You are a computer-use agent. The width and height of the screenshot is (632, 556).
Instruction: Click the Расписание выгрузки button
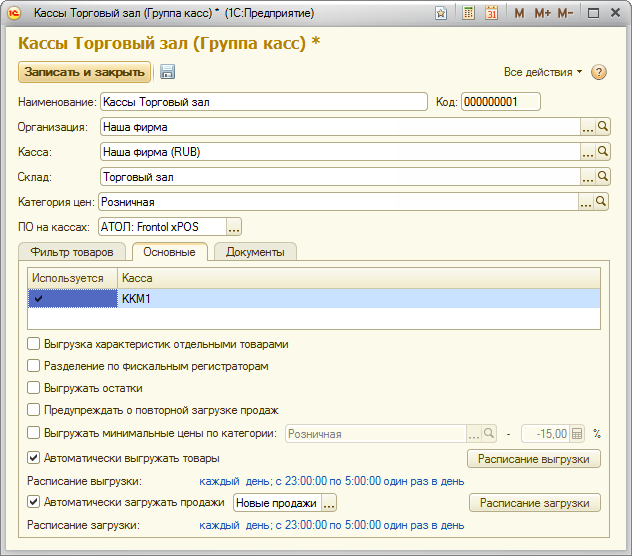tap(534, 459)
